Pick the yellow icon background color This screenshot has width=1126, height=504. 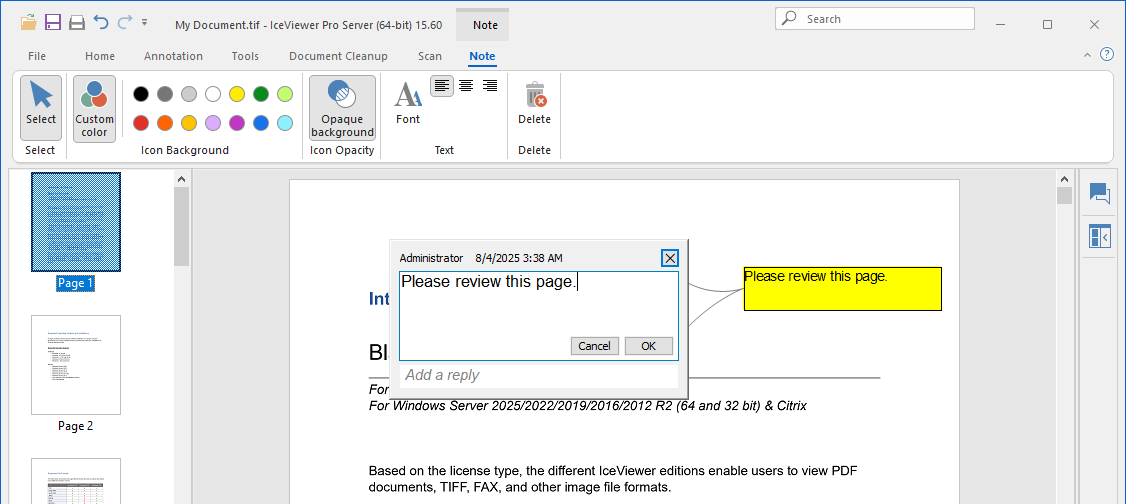[x=237, y=93]
